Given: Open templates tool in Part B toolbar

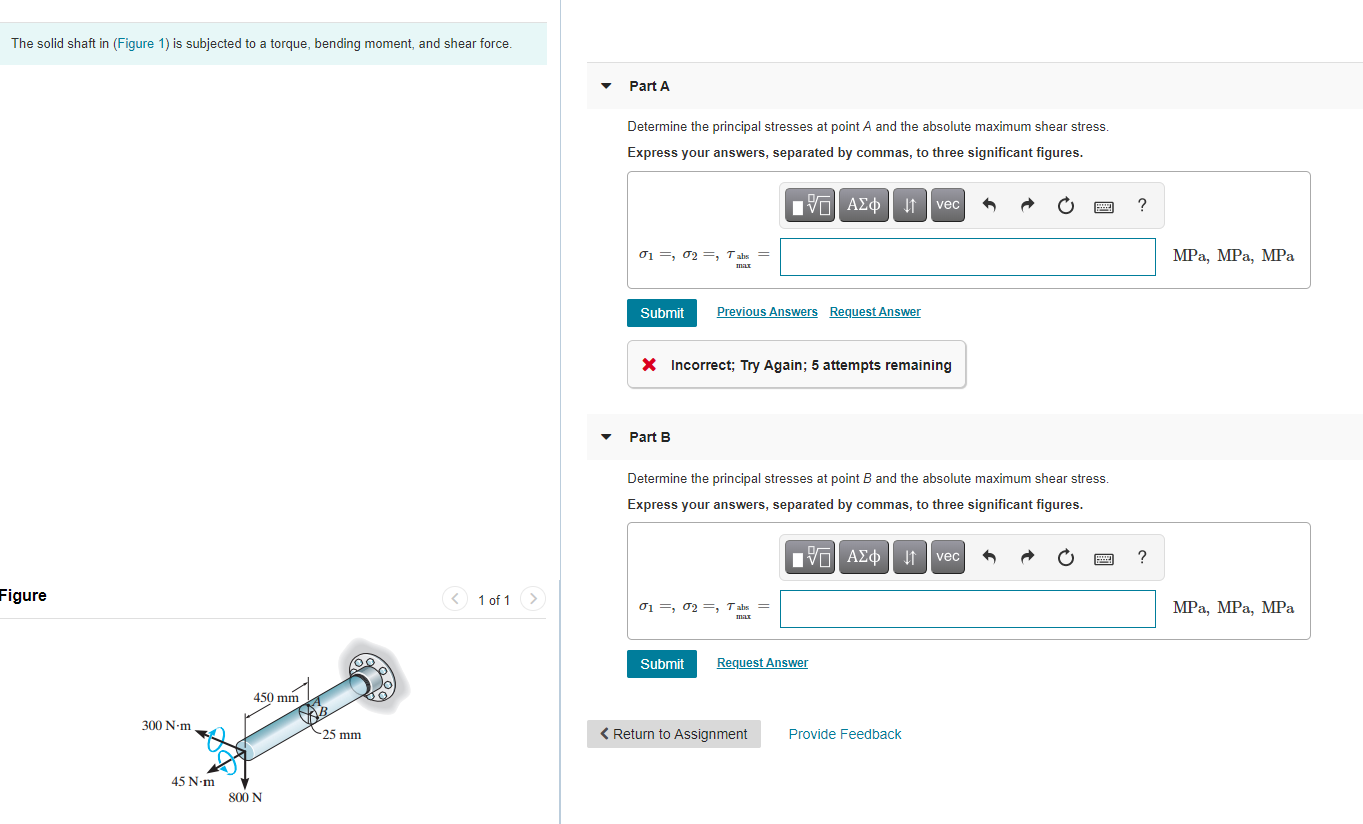Looking at the screenshot, I should tap(809, 557).
